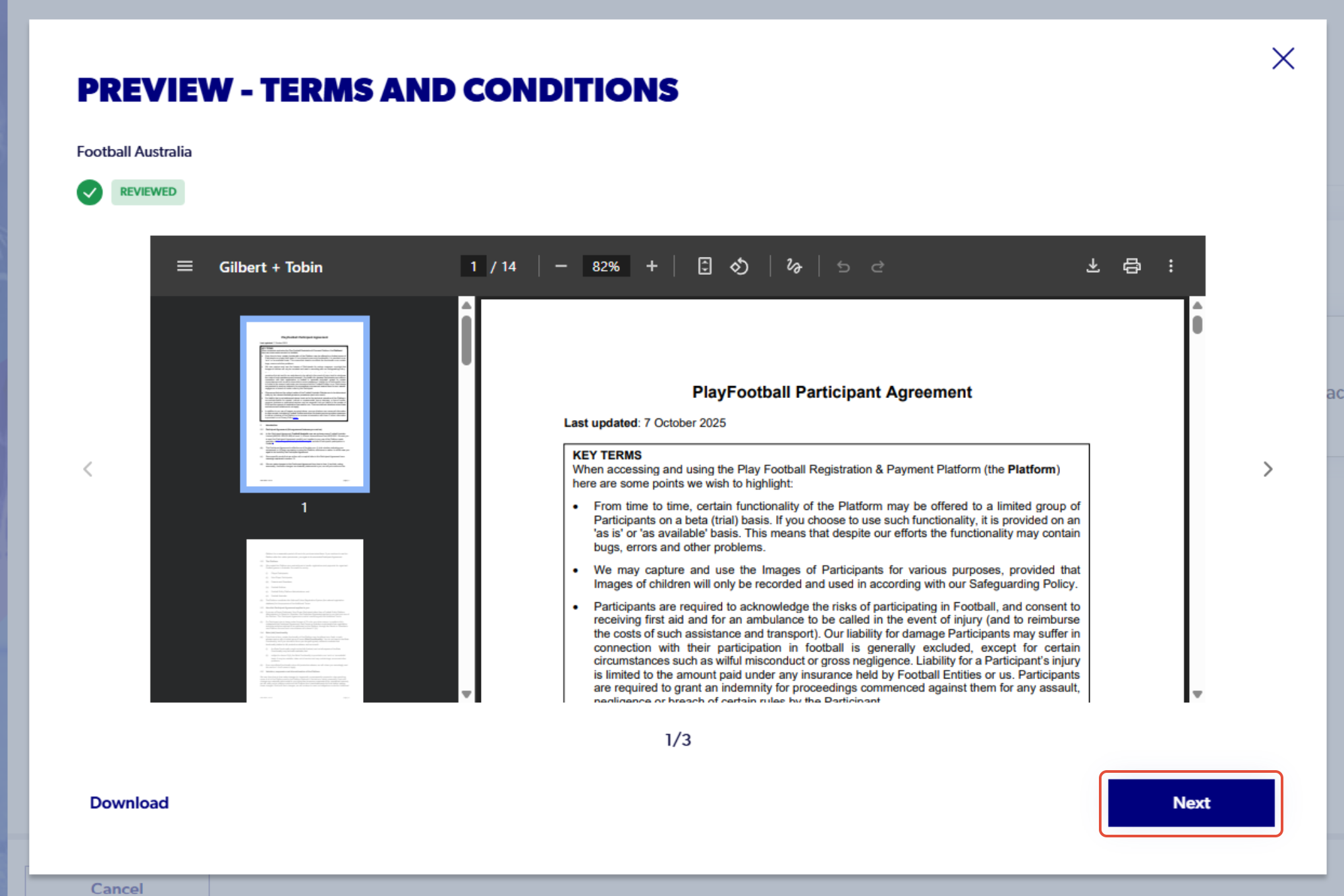Image resolution: width=1344 pixels, height=896 pixels.
Task: Click the 'Last updated: 7 October 2025' line
Action: [x=645, y=423]
